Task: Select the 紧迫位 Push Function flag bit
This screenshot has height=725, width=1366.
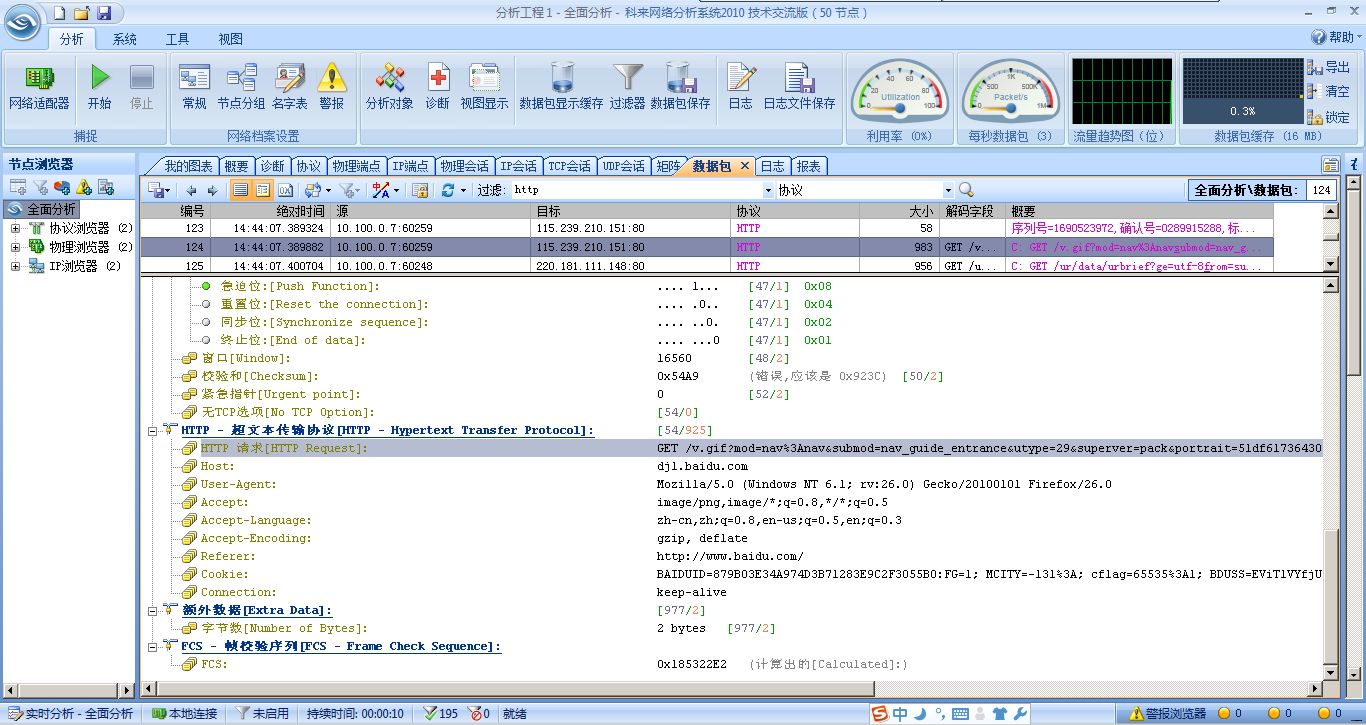Action: click(300, 287)
